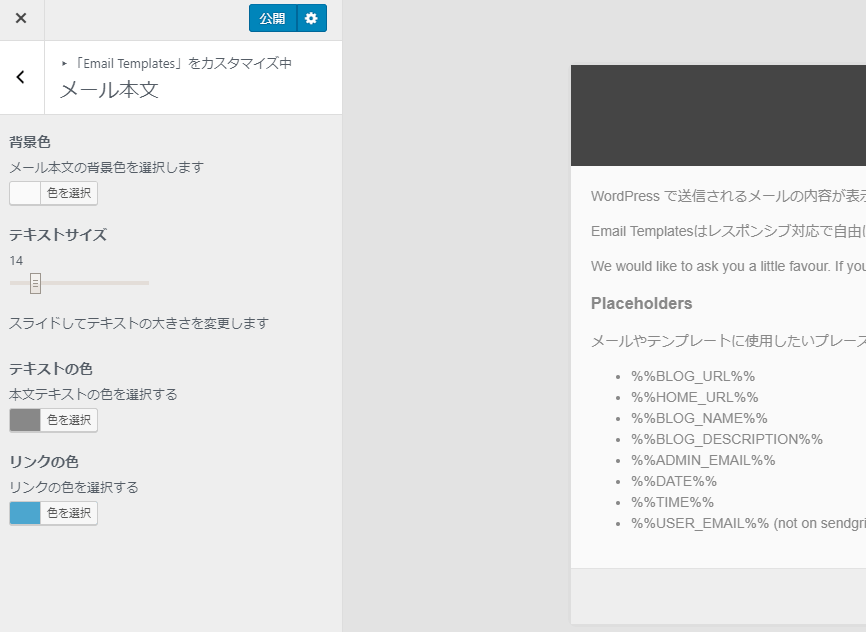
Task: Click the blue link color swatch
Action: point(25,513)
